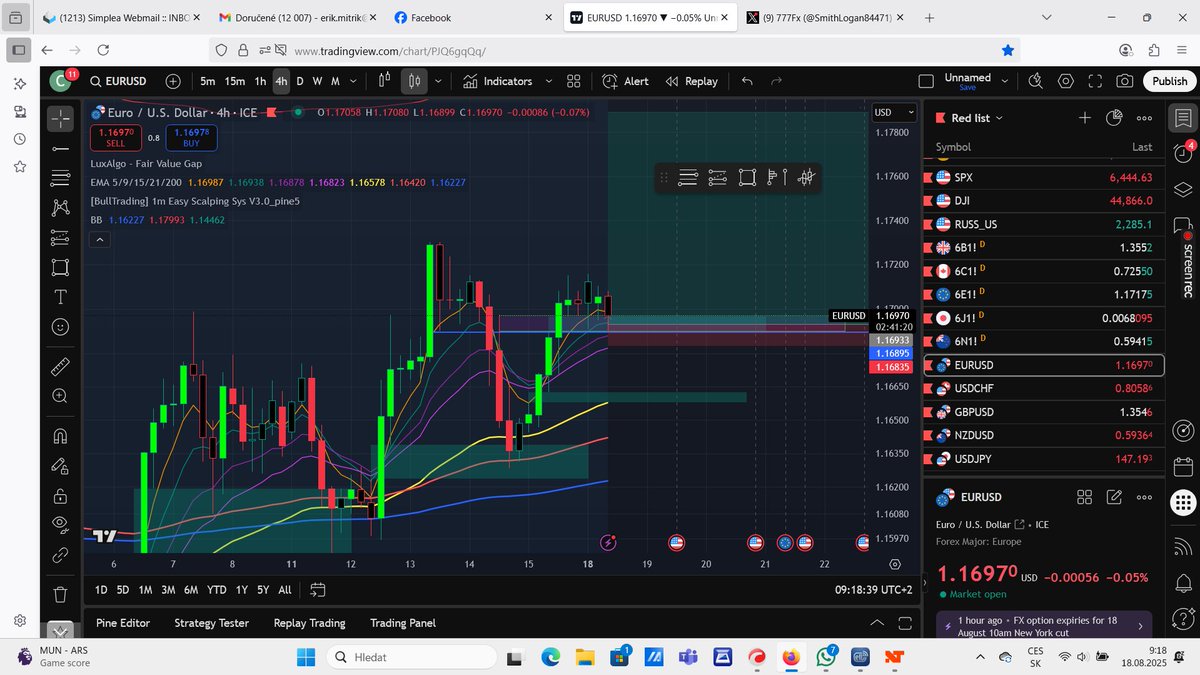Switch to the 5m timeframe
This screenshot has height=675, width=1200.
coord(207,81)
